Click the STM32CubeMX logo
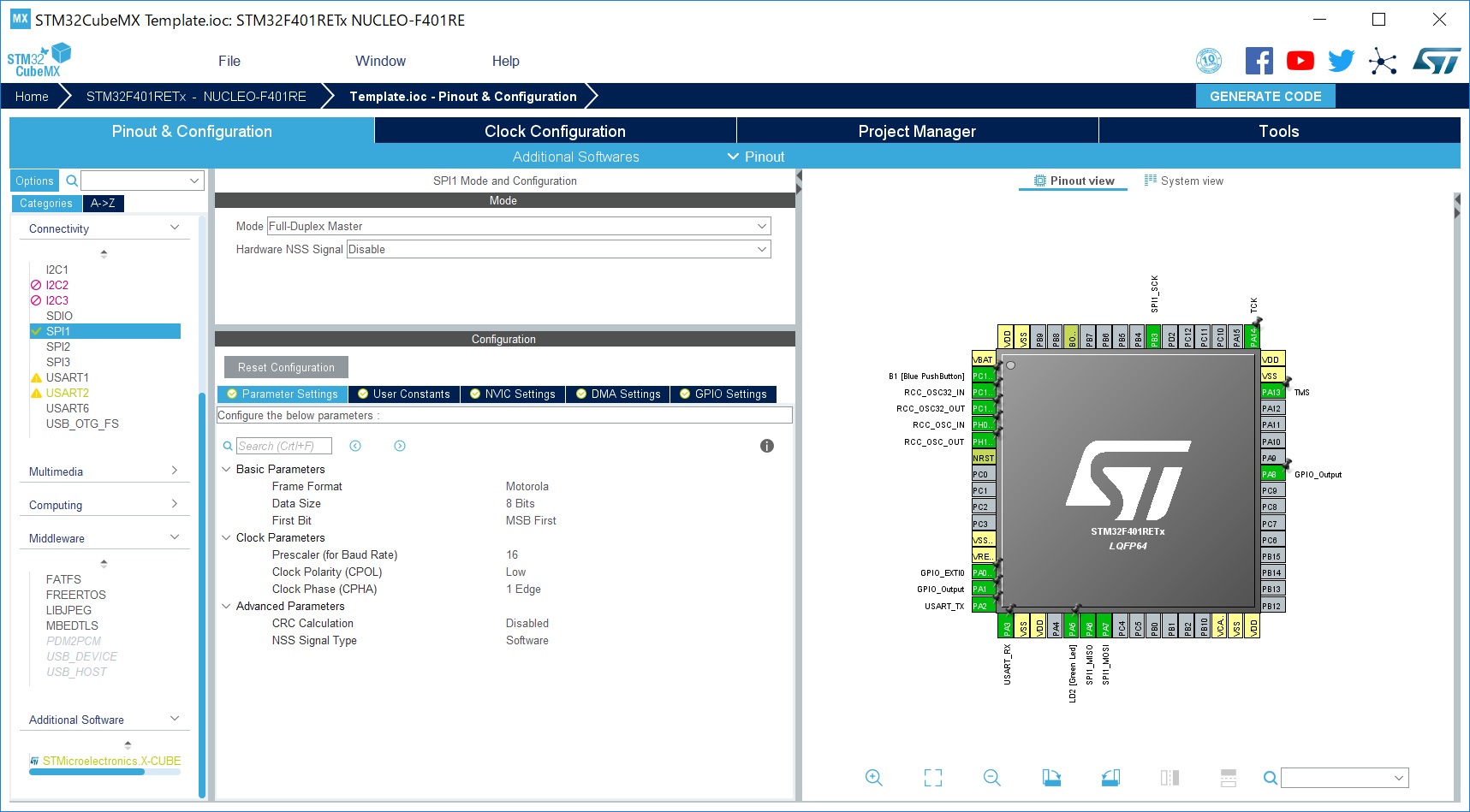The height and width of the screenshot is (812, 1470). point(39,60)
